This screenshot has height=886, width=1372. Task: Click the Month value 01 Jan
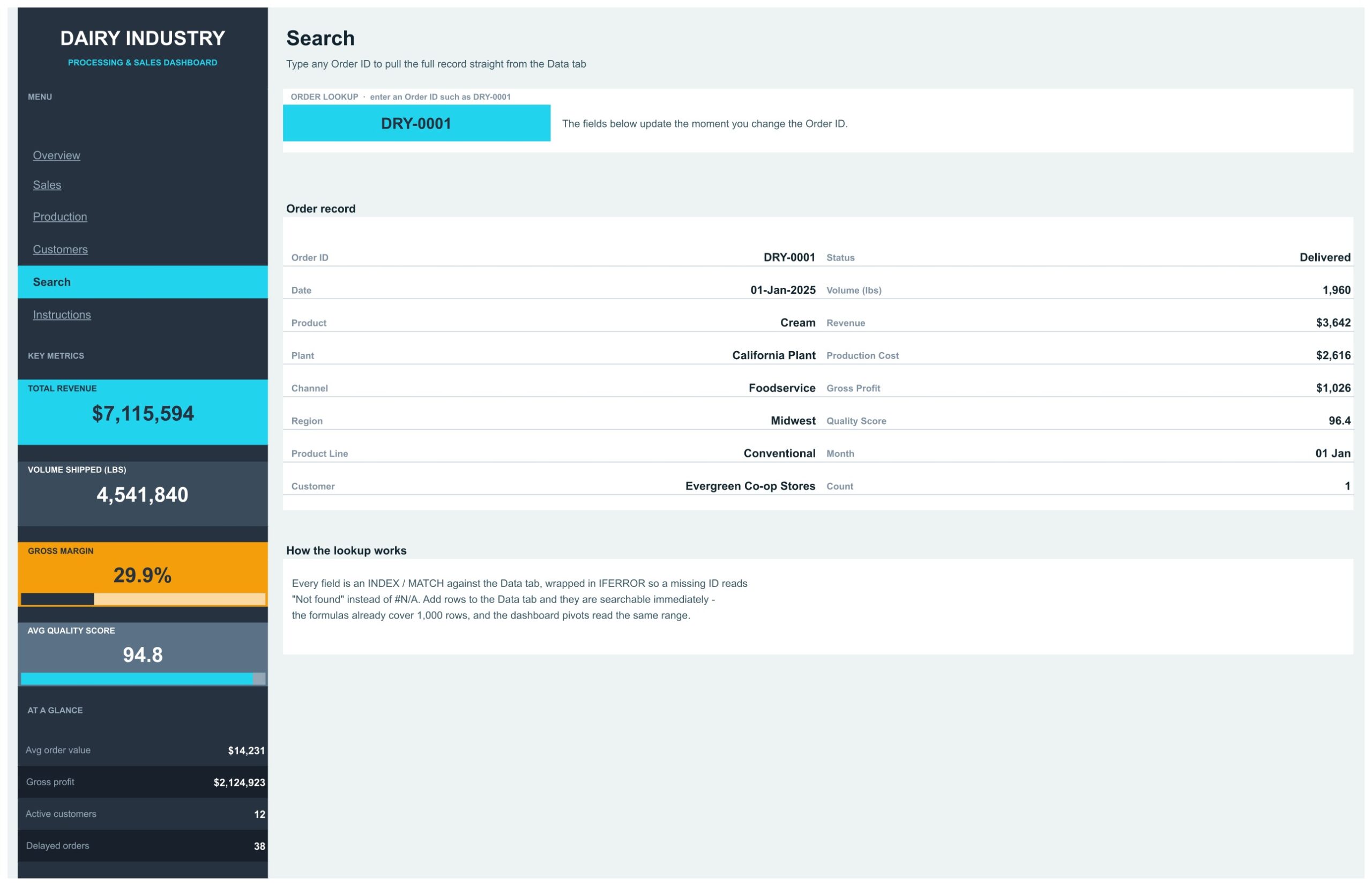coord(1333,453)
